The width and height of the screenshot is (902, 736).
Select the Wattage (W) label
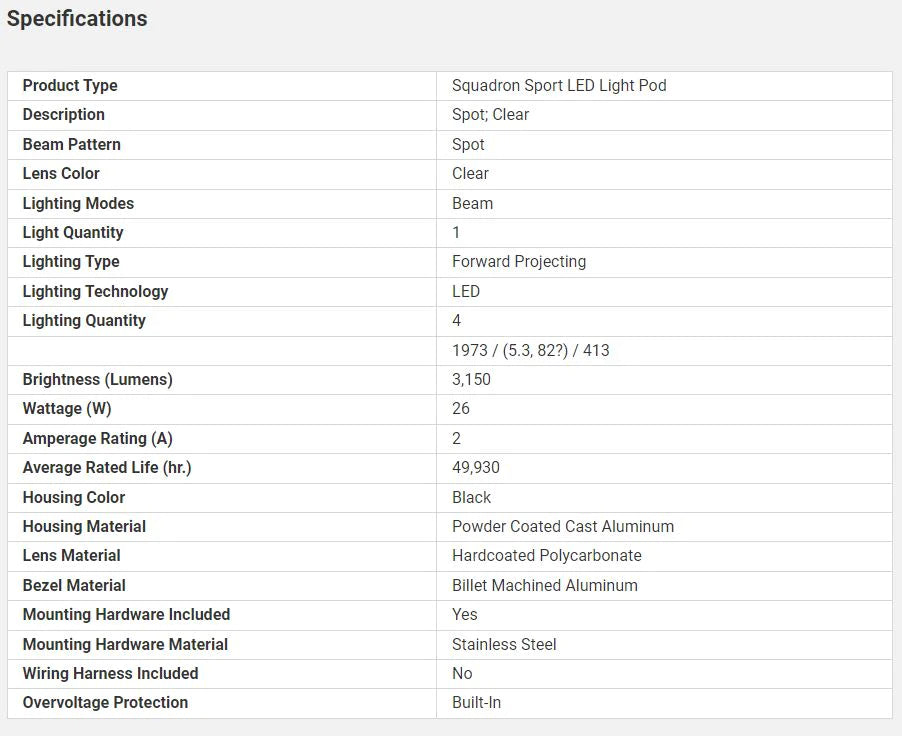click(x=67, y=409)
